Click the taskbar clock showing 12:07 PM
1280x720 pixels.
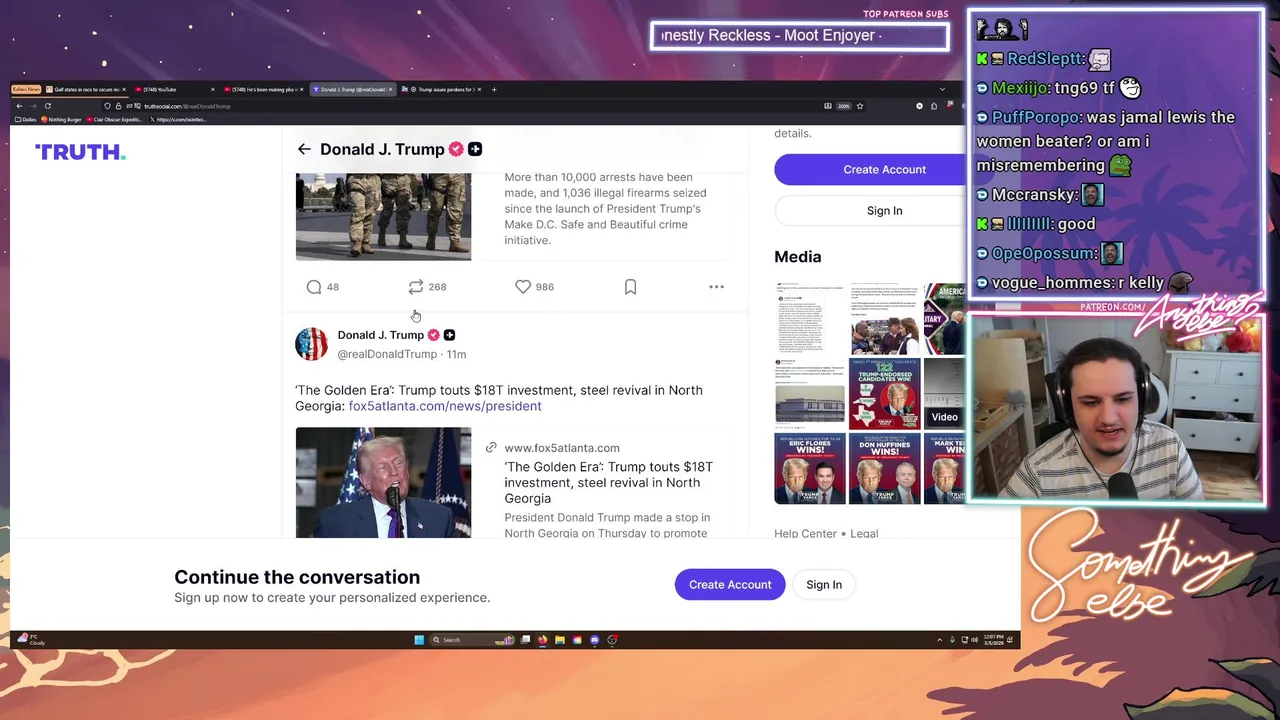(993, 640)
